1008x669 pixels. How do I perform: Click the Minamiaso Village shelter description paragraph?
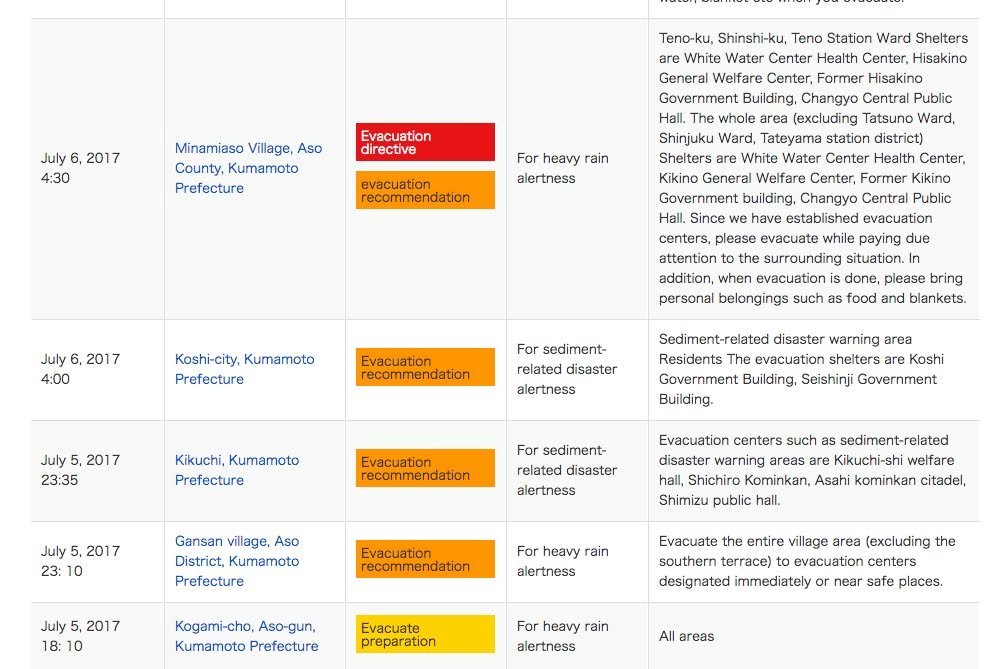click(x=812, y=168)
